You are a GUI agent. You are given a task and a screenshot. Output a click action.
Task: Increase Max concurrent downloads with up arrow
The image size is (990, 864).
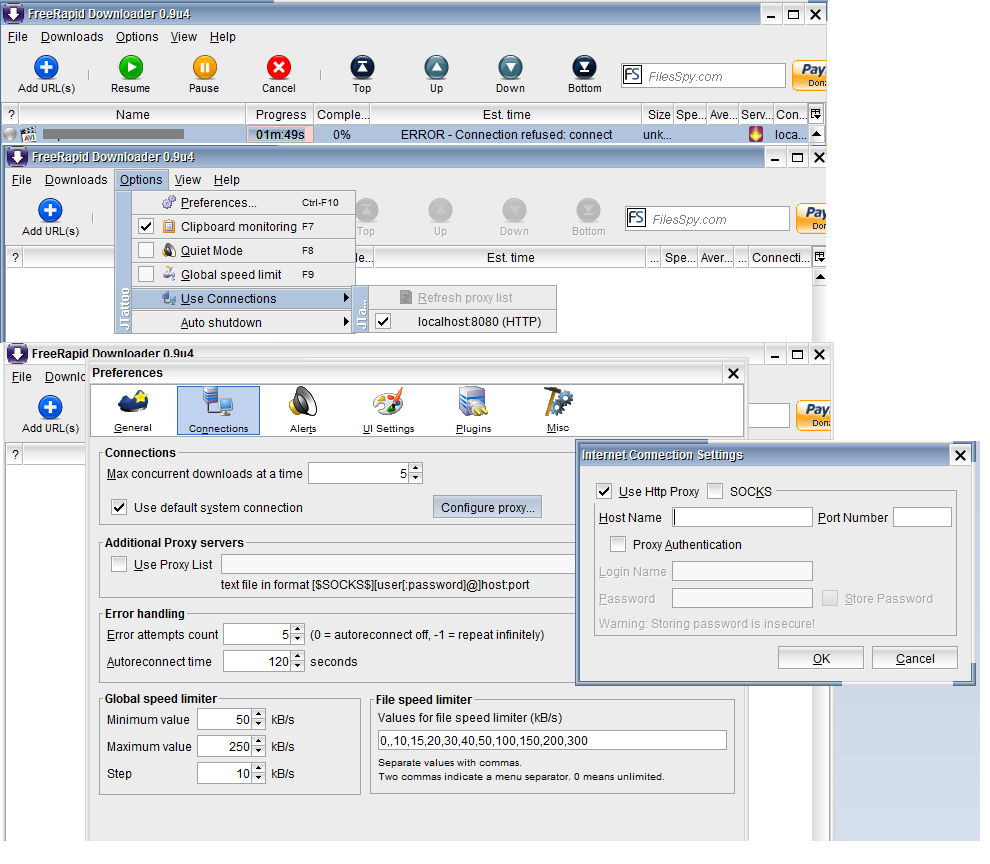pyautogui.click(x=416, y=468)
